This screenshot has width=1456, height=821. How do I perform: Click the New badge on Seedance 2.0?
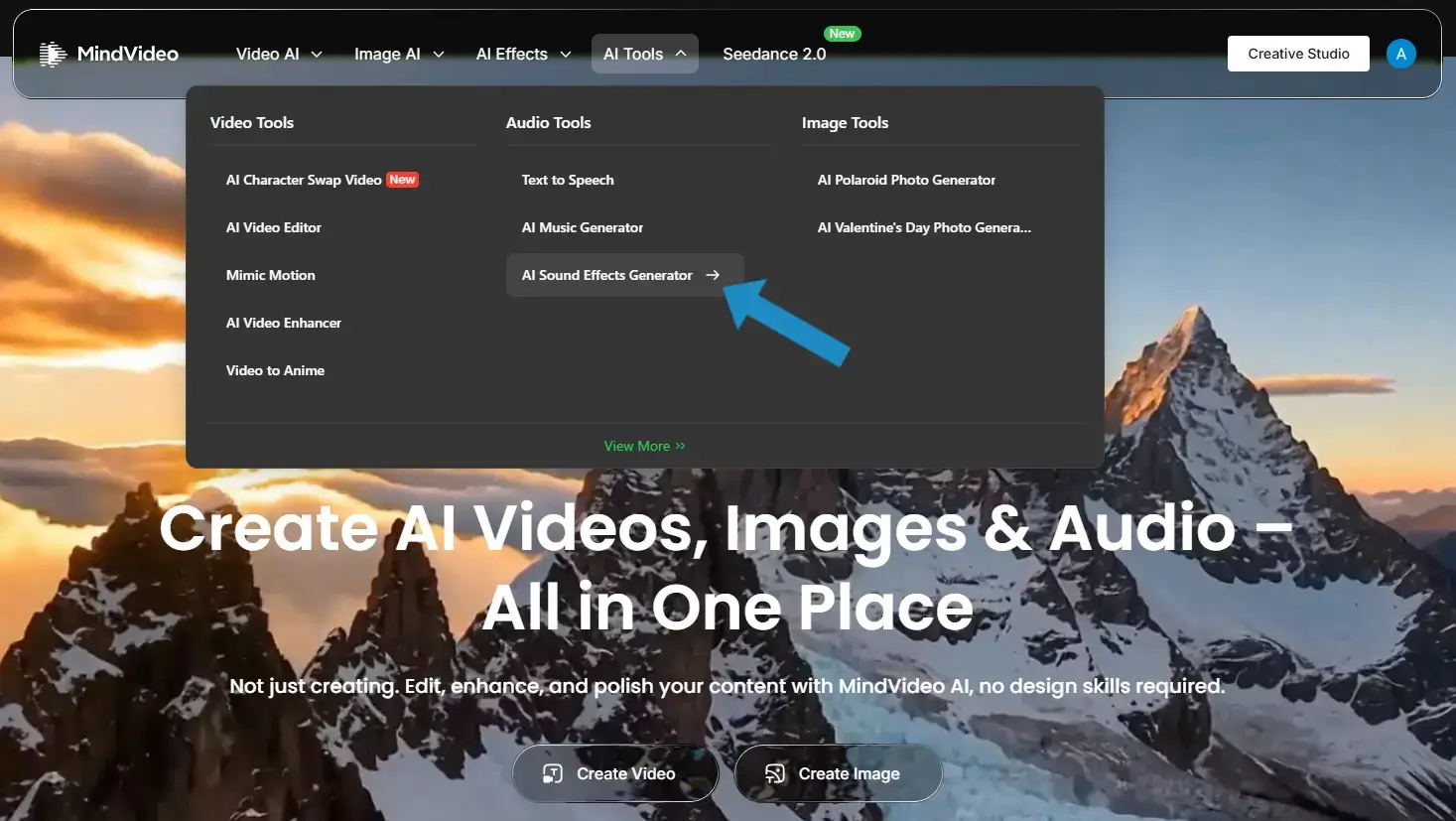842,34
